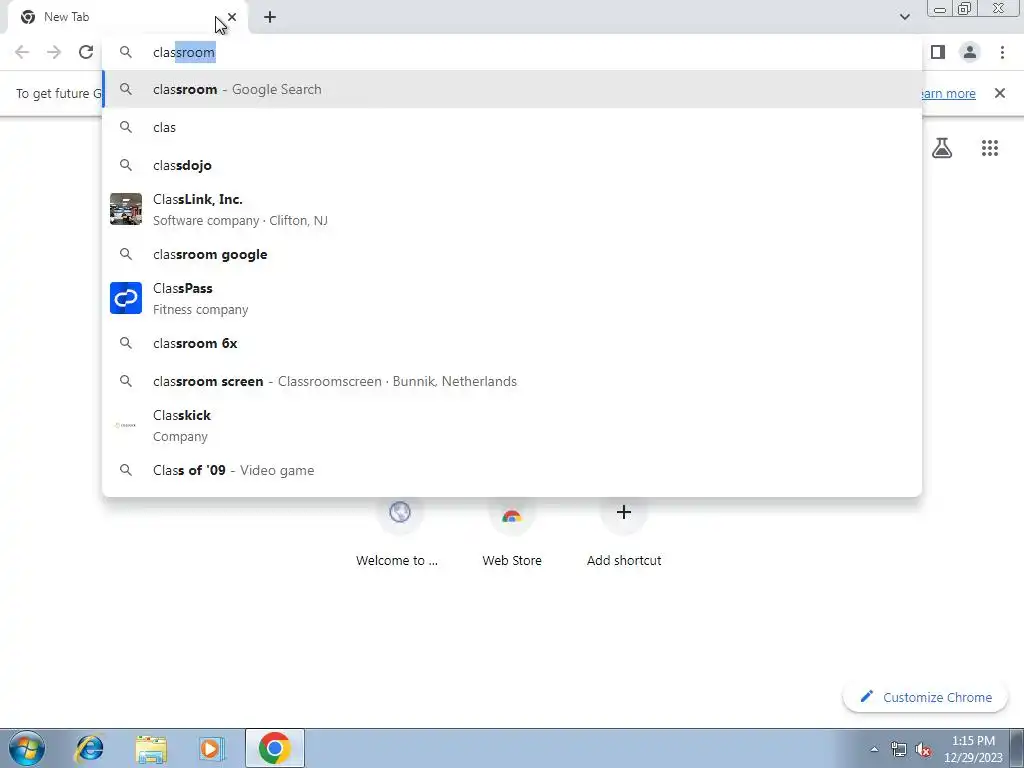Screen dimensions: 1024x768
Task: Select the ClassLink, Inc. suggestion
Action: (512, 210)
